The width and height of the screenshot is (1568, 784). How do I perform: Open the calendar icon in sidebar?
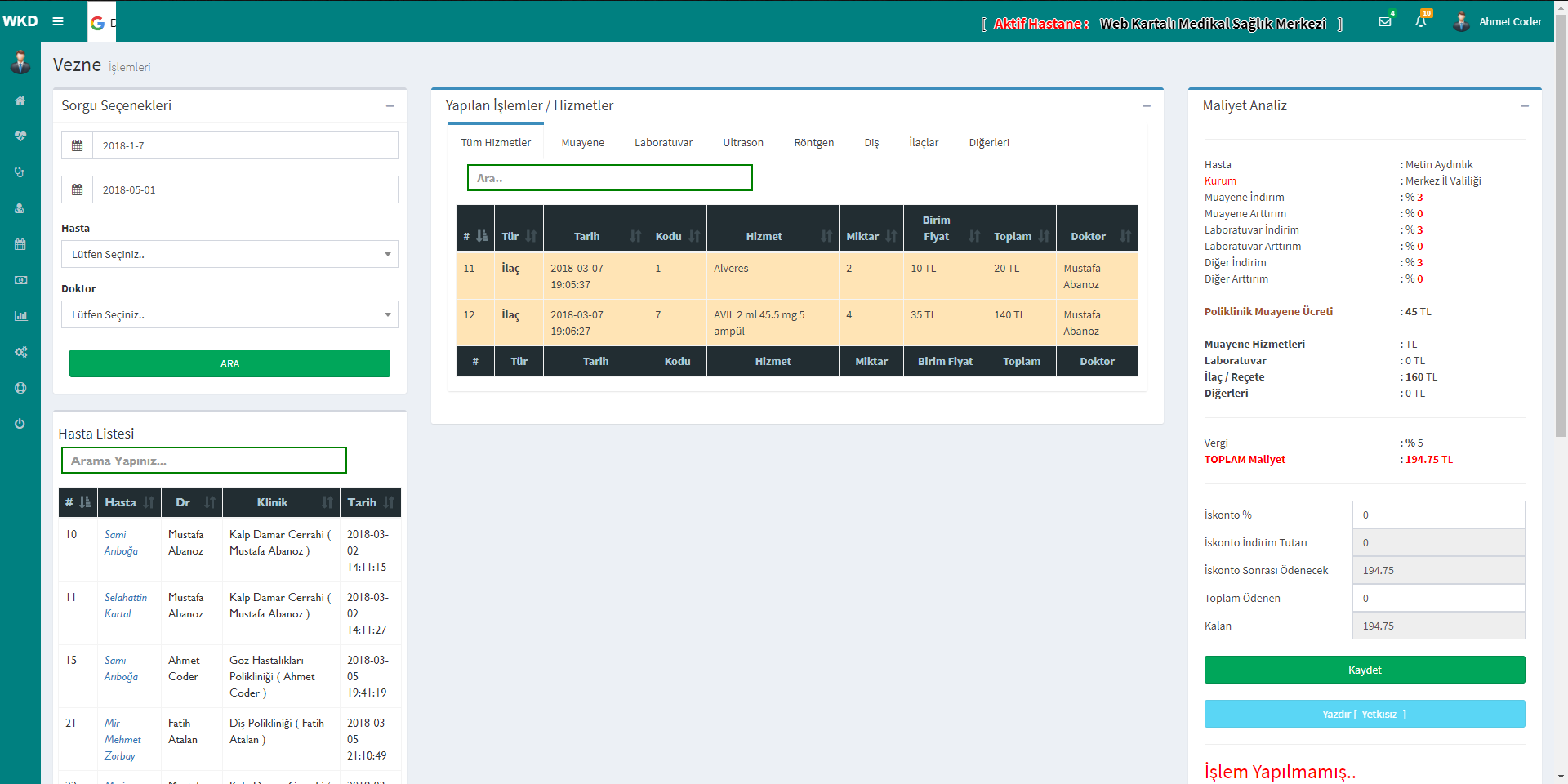coord(20,244)
